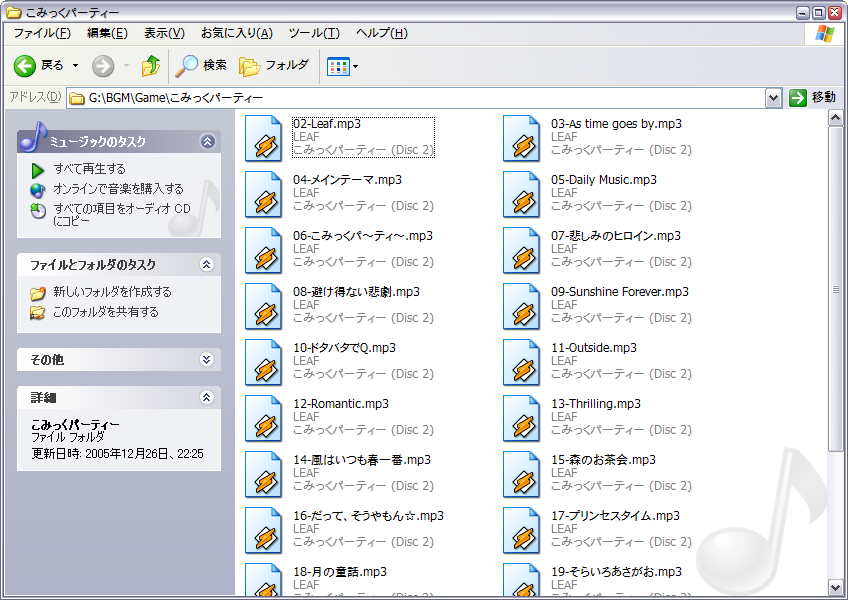
Task: Select the 08-避け得ない悲劇.mp3 file icon
Action: (x=263, y=307)
